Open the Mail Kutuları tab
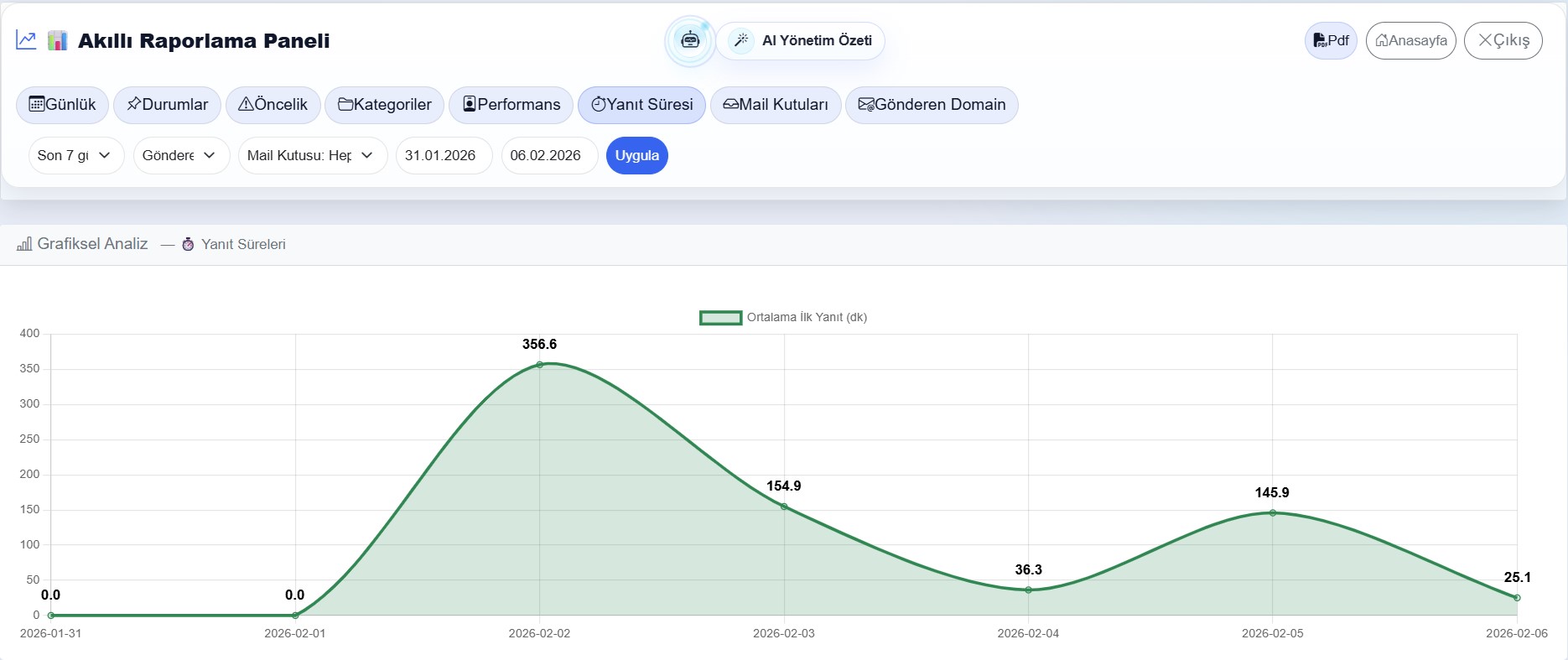The width and height of the screenshot is (1568, 660). (775, 105)
